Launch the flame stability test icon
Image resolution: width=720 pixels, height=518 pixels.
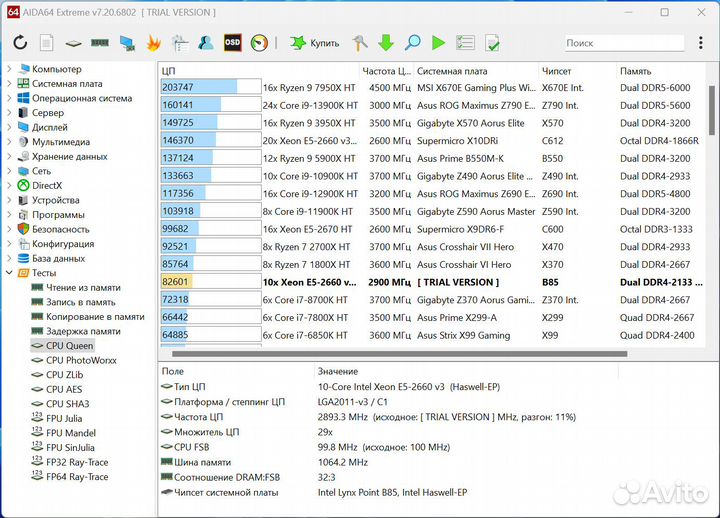click(x=153, y=43)
